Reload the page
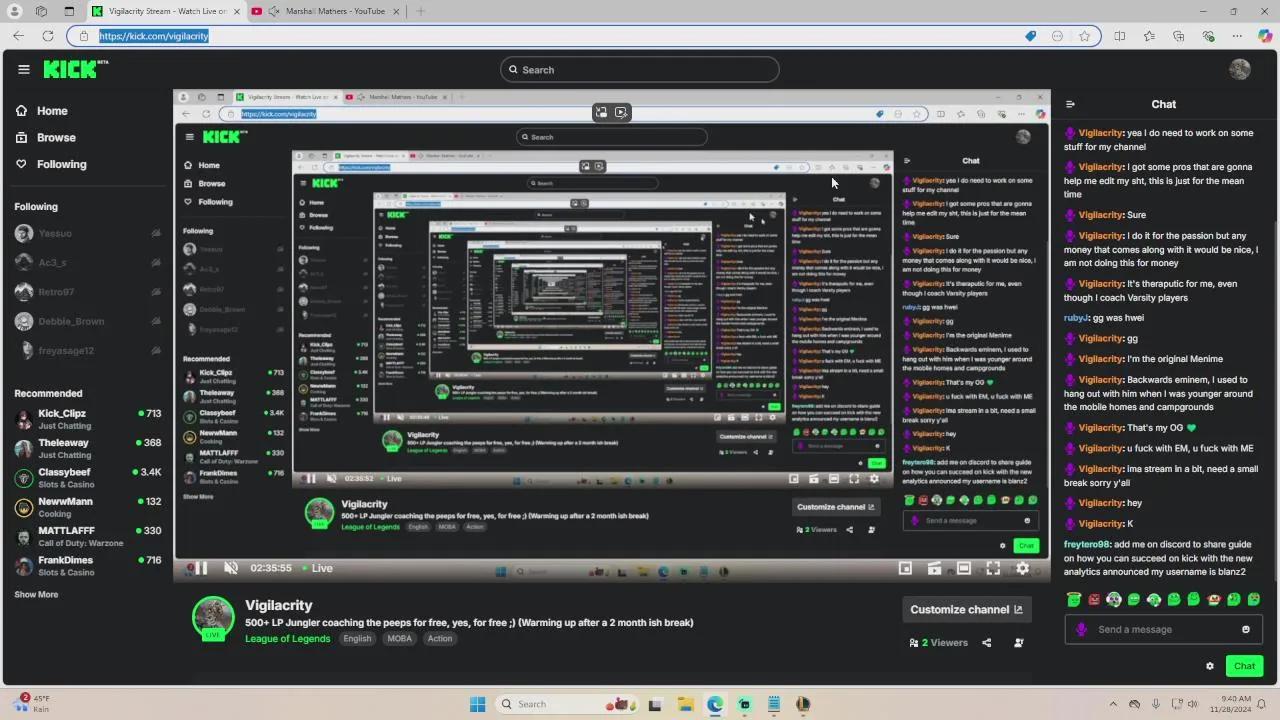The width and height of the screenshot is (1280, 720). click(47, 36)
